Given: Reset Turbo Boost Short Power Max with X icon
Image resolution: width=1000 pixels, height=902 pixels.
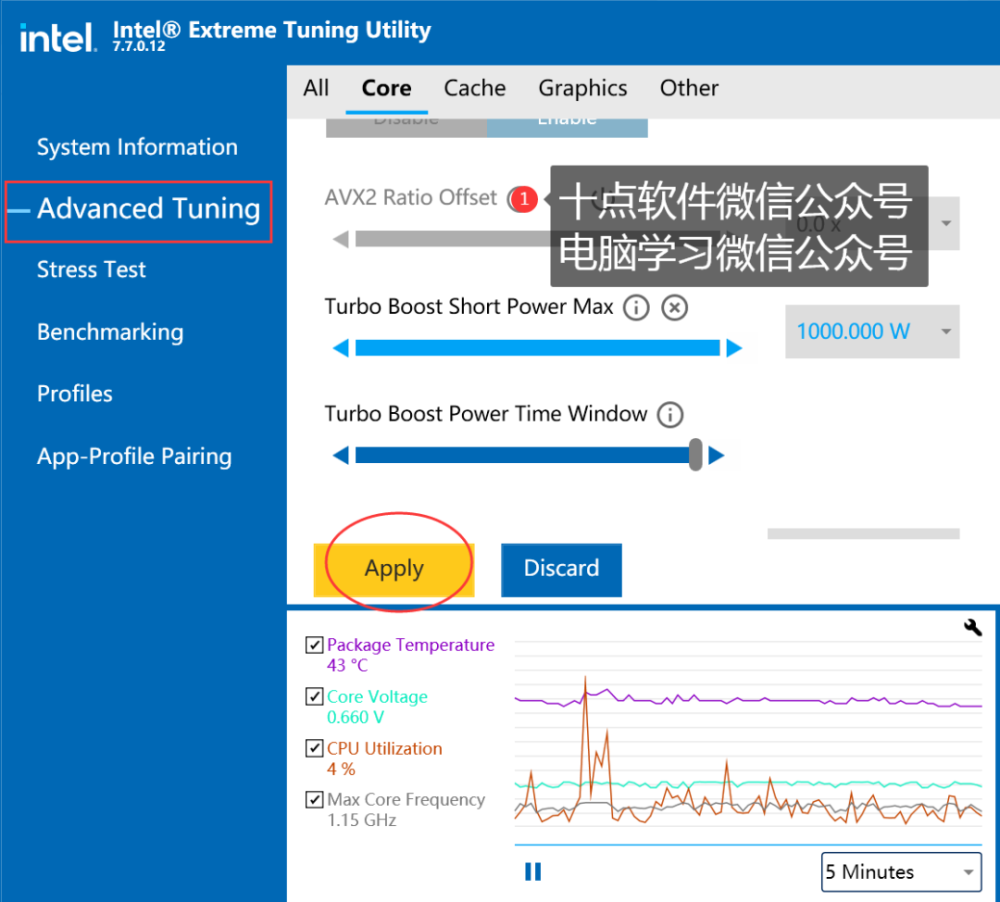Looking at the screenshot, I should [674, 308].
